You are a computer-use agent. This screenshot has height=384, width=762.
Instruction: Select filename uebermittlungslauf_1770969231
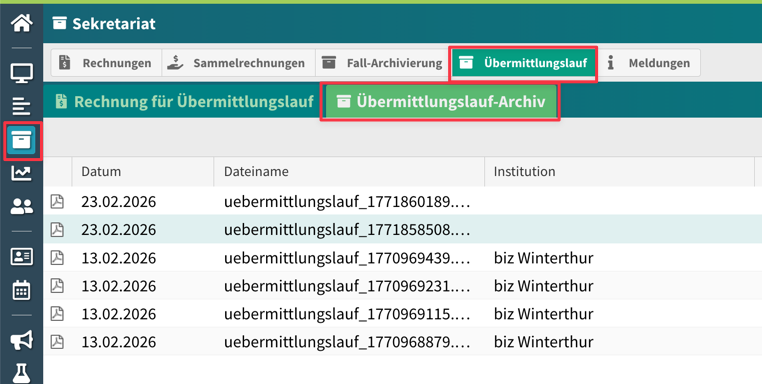pyautogui.click(x=347, y=286)
